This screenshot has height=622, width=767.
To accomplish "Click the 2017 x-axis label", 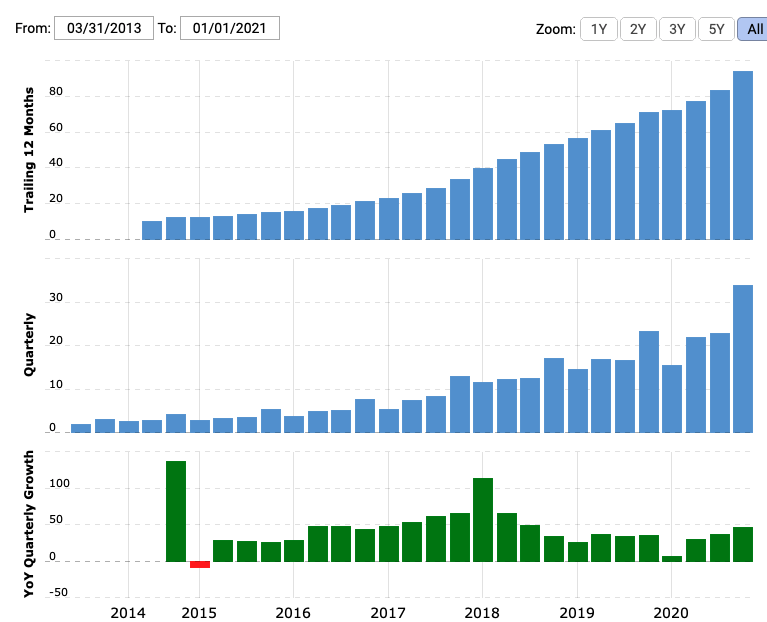I will (387, 613).
